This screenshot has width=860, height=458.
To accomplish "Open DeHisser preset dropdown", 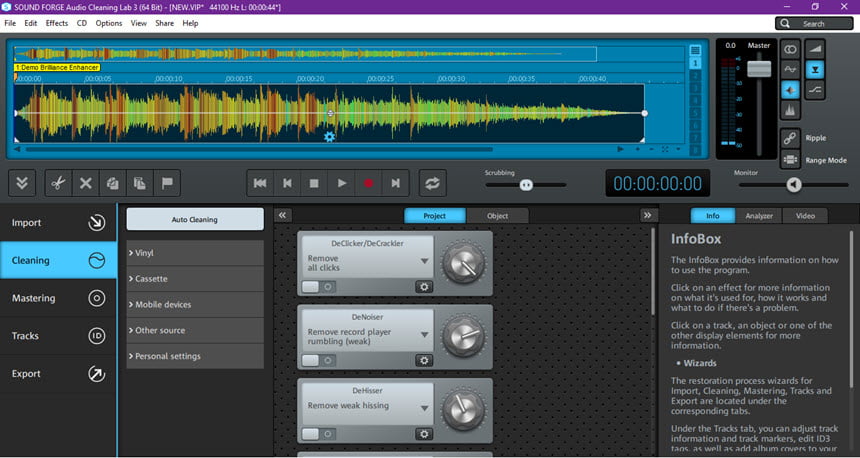I will coord(425,408).
